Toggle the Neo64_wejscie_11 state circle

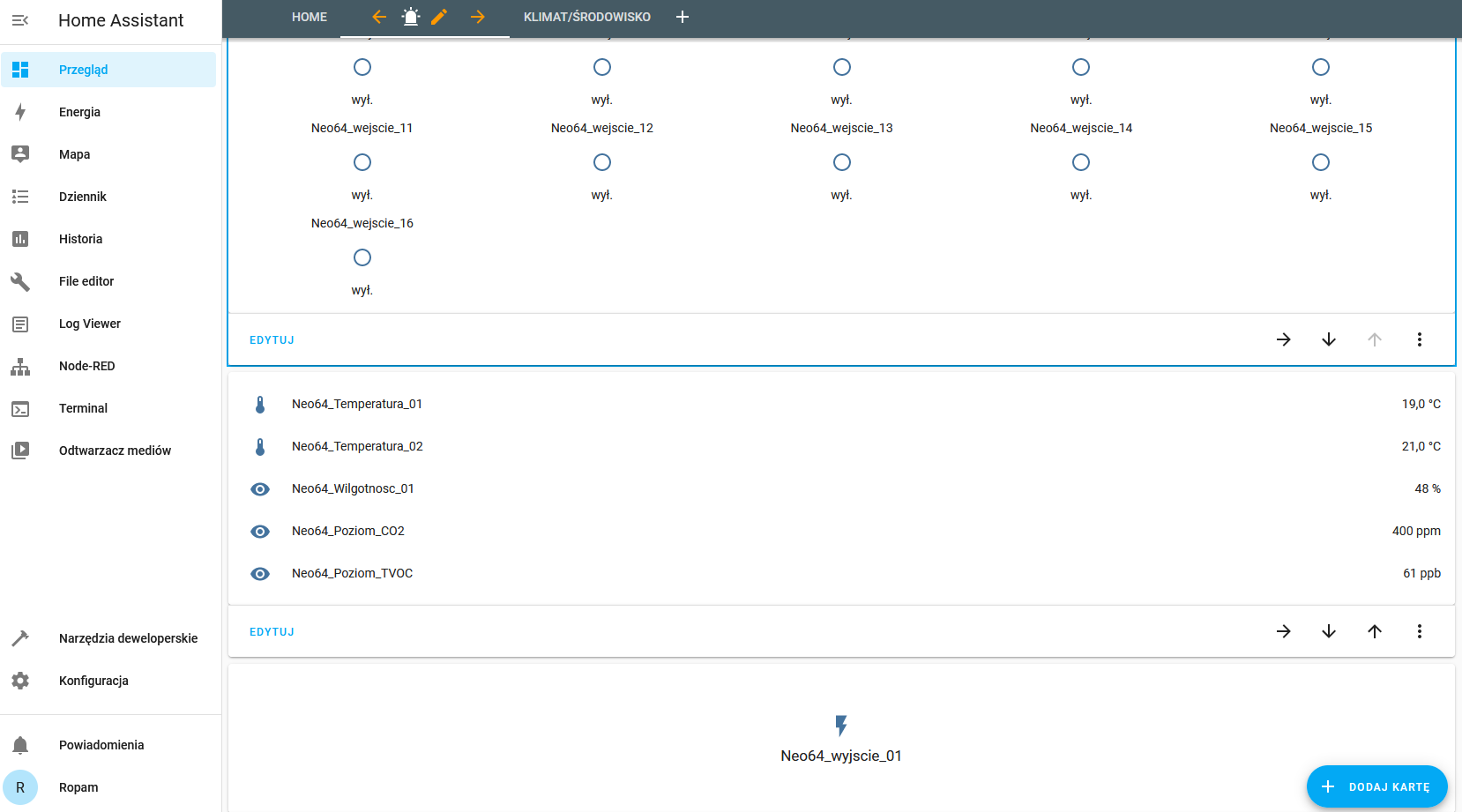[x=362, y=162]
